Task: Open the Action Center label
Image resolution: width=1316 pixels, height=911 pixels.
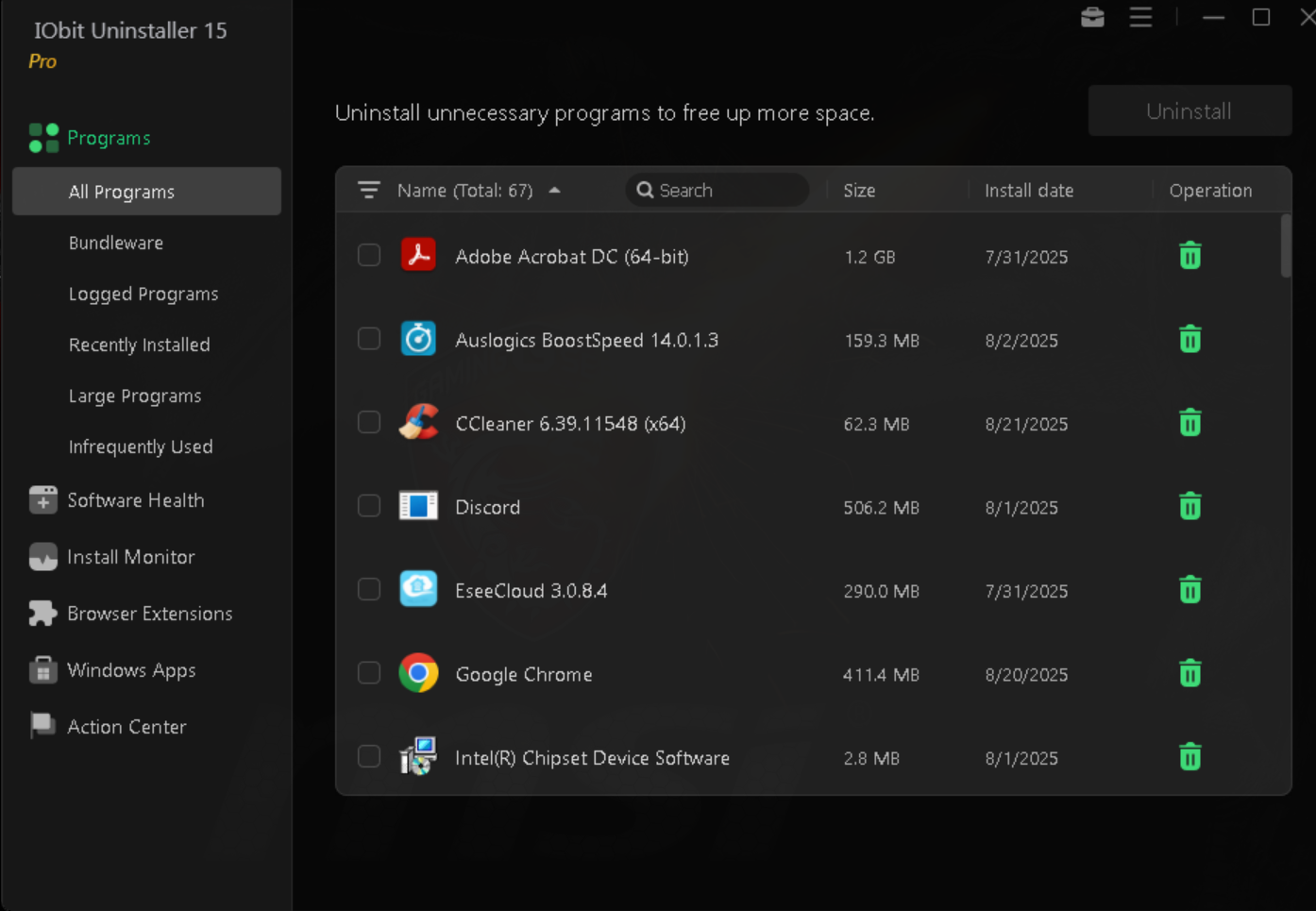Action: pos(127,727)
